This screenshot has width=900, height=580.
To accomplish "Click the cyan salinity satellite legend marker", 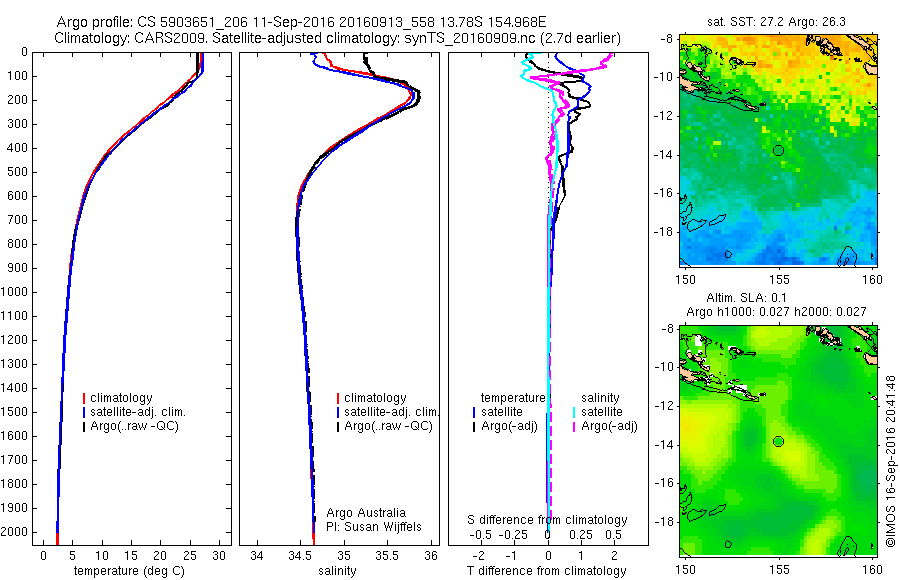I will coord(574,412).
